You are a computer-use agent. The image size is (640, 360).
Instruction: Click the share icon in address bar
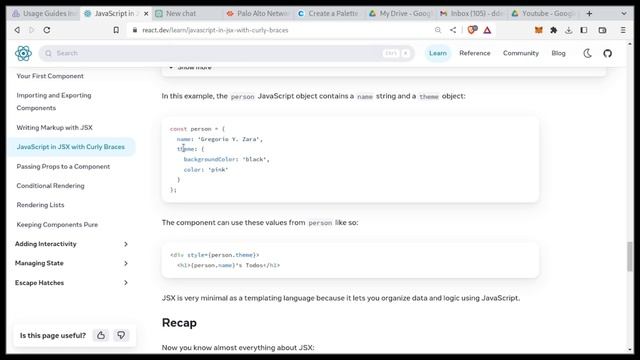coord(453,30)
